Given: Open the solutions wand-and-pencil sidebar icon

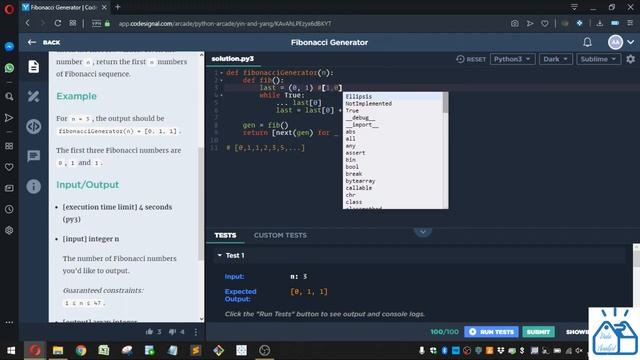Looking at the screenshot, I should point(33,96).
